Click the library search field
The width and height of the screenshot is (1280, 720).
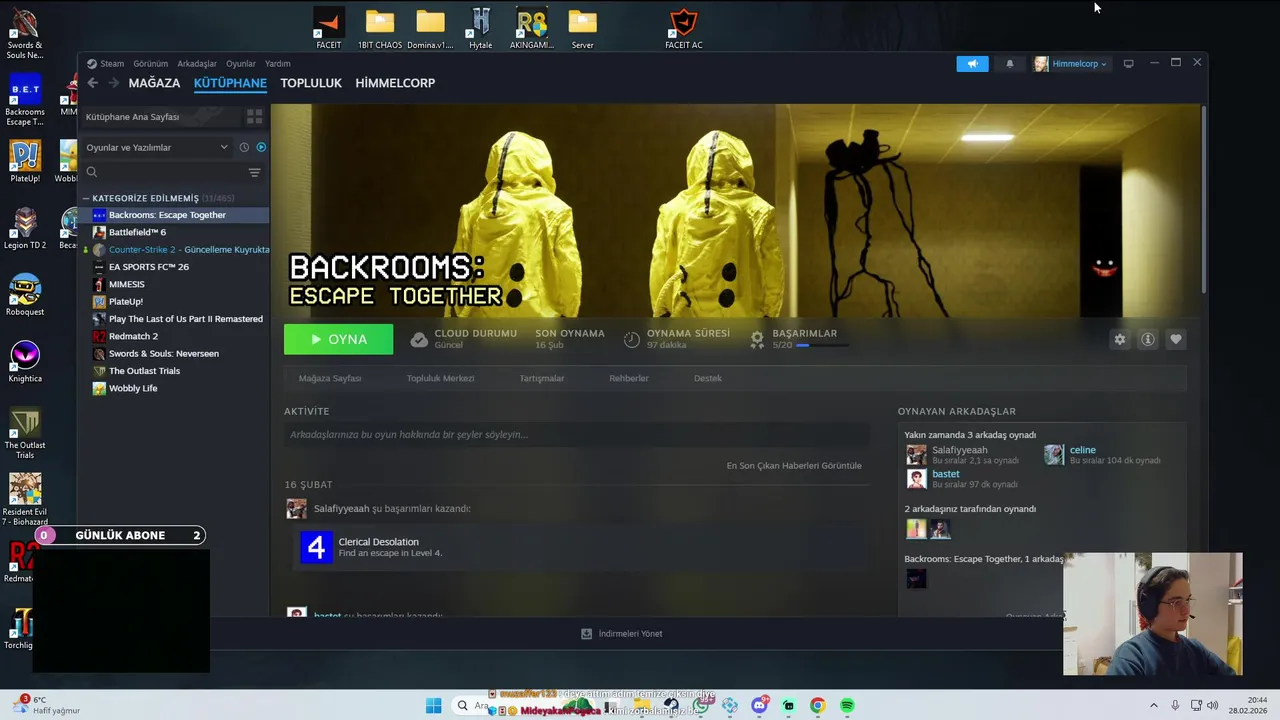point(162,172)
